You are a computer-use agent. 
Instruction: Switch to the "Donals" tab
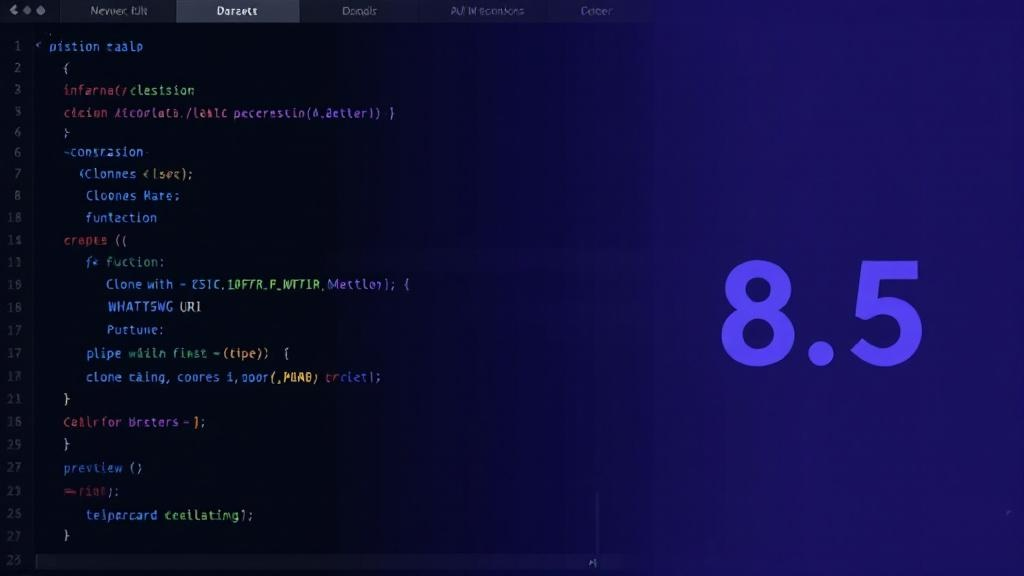pos(359,11)
